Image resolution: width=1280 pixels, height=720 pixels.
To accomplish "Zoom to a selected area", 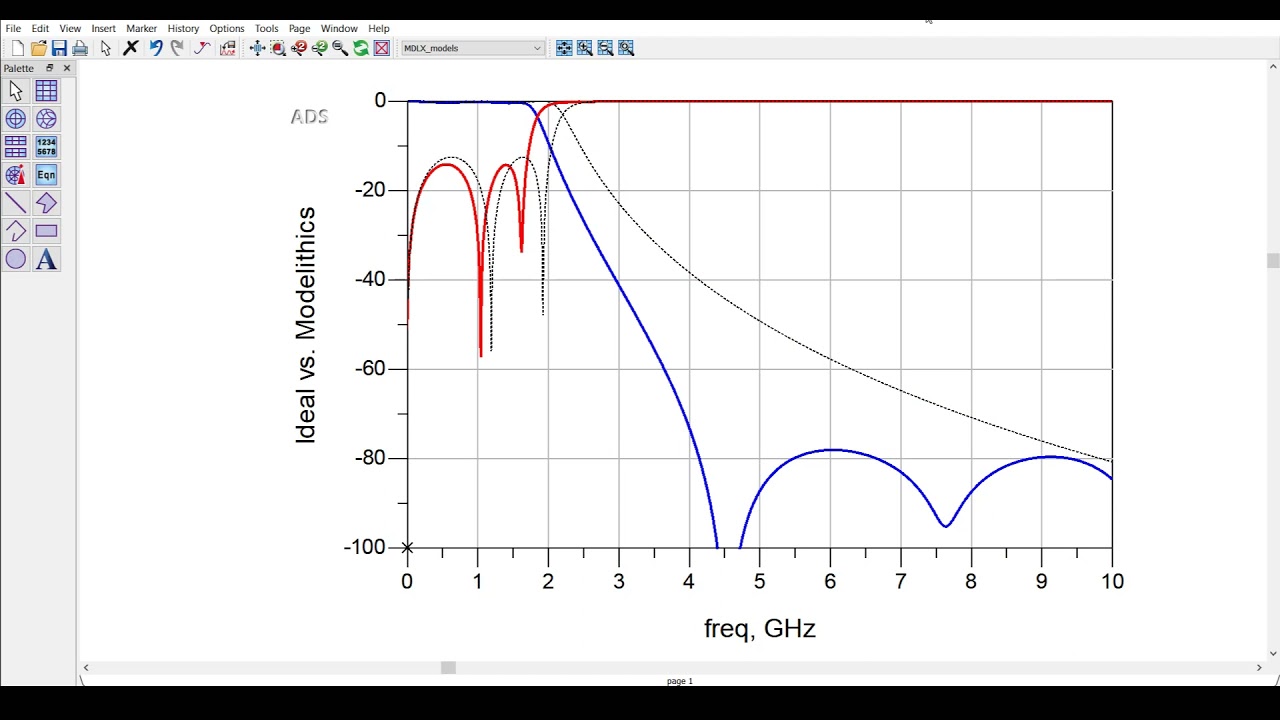I will tap(278, 48).
